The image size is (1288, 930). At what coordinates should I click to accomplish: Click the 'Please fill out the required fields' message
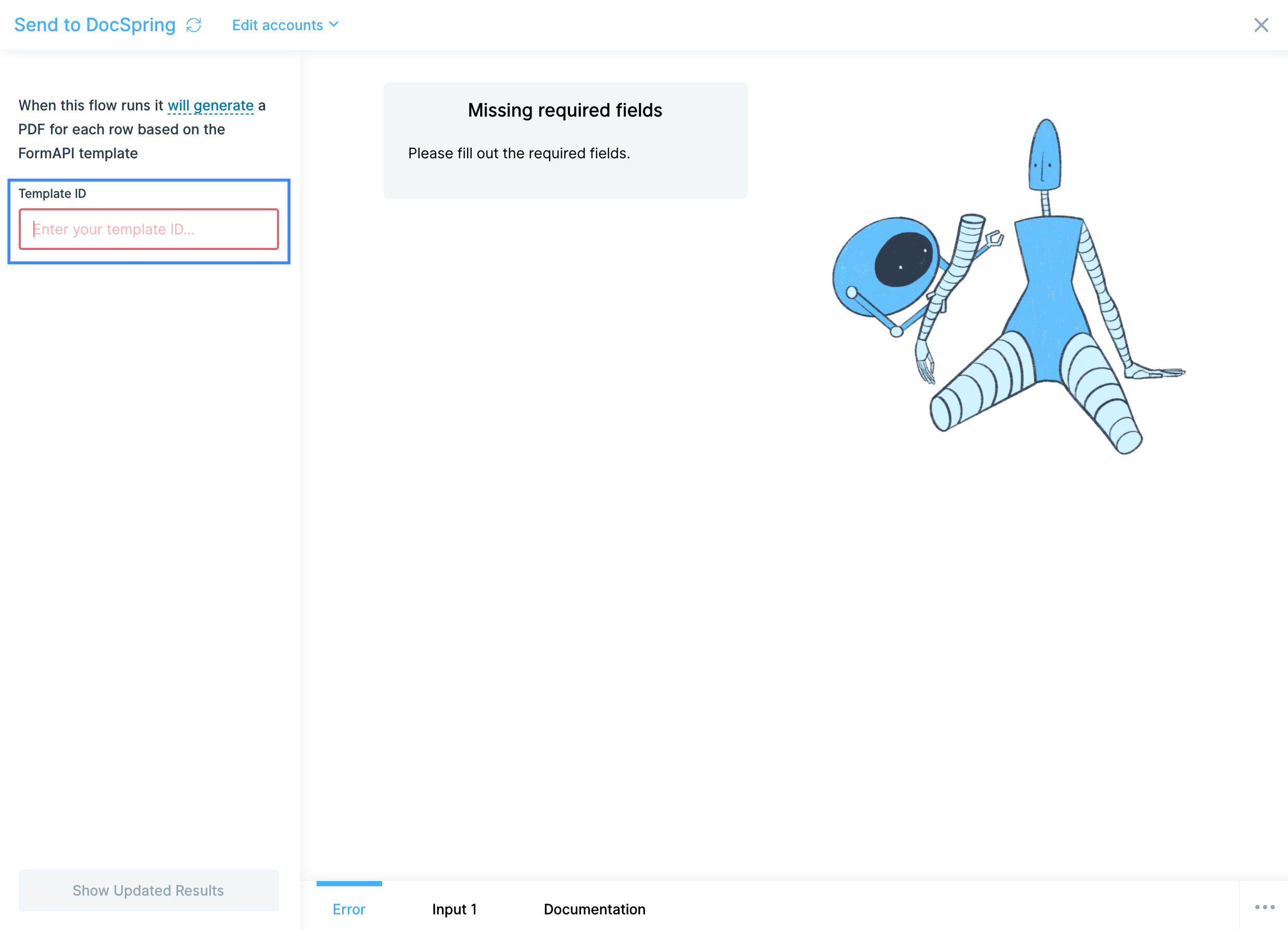coord(519,154)
